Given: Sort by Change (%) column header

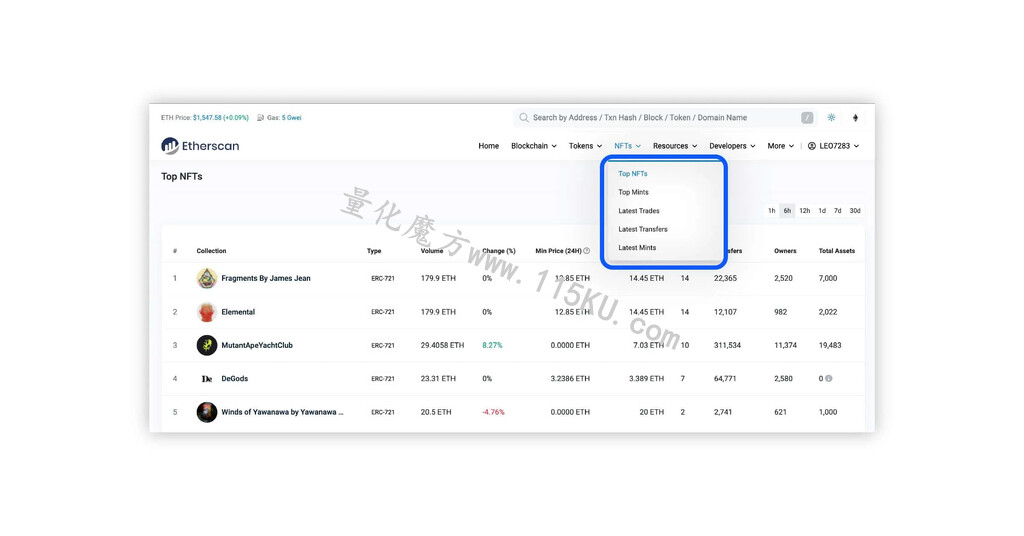Looking at the screenshot, I should (499, 251).
